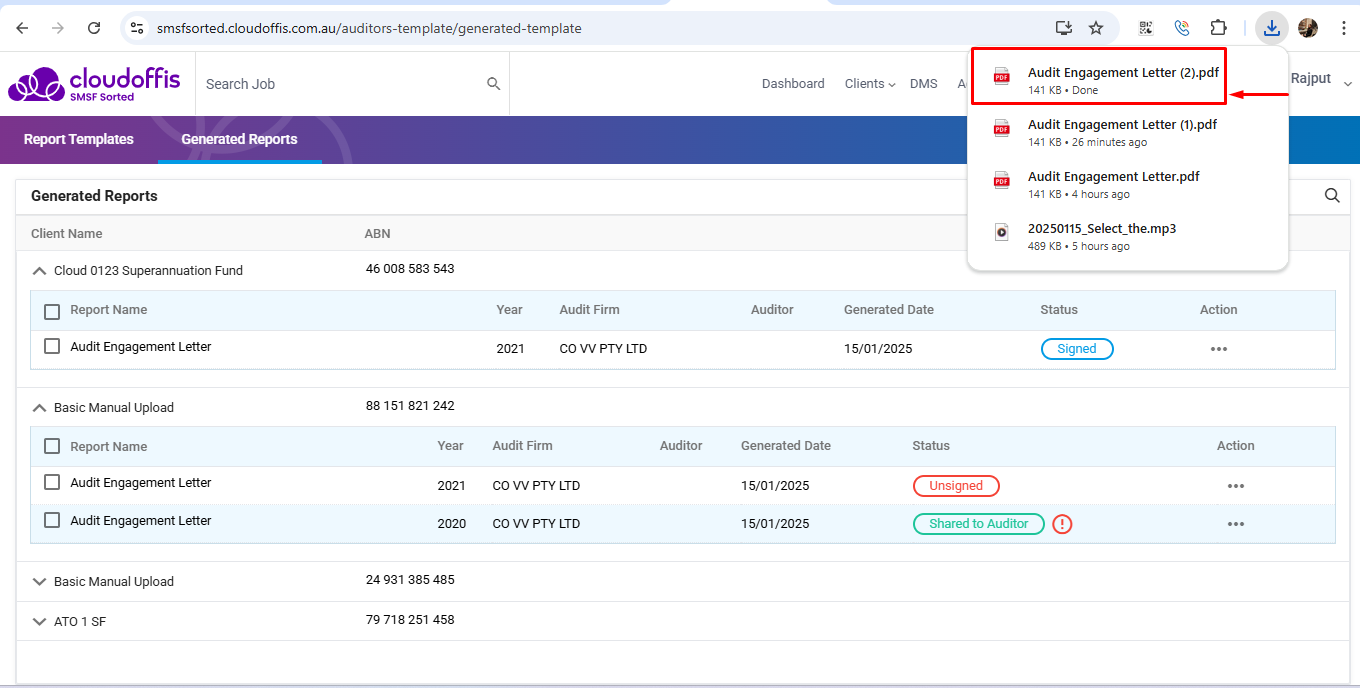
Task: Open search in the Generated Reports panel
Action: 1332,196
